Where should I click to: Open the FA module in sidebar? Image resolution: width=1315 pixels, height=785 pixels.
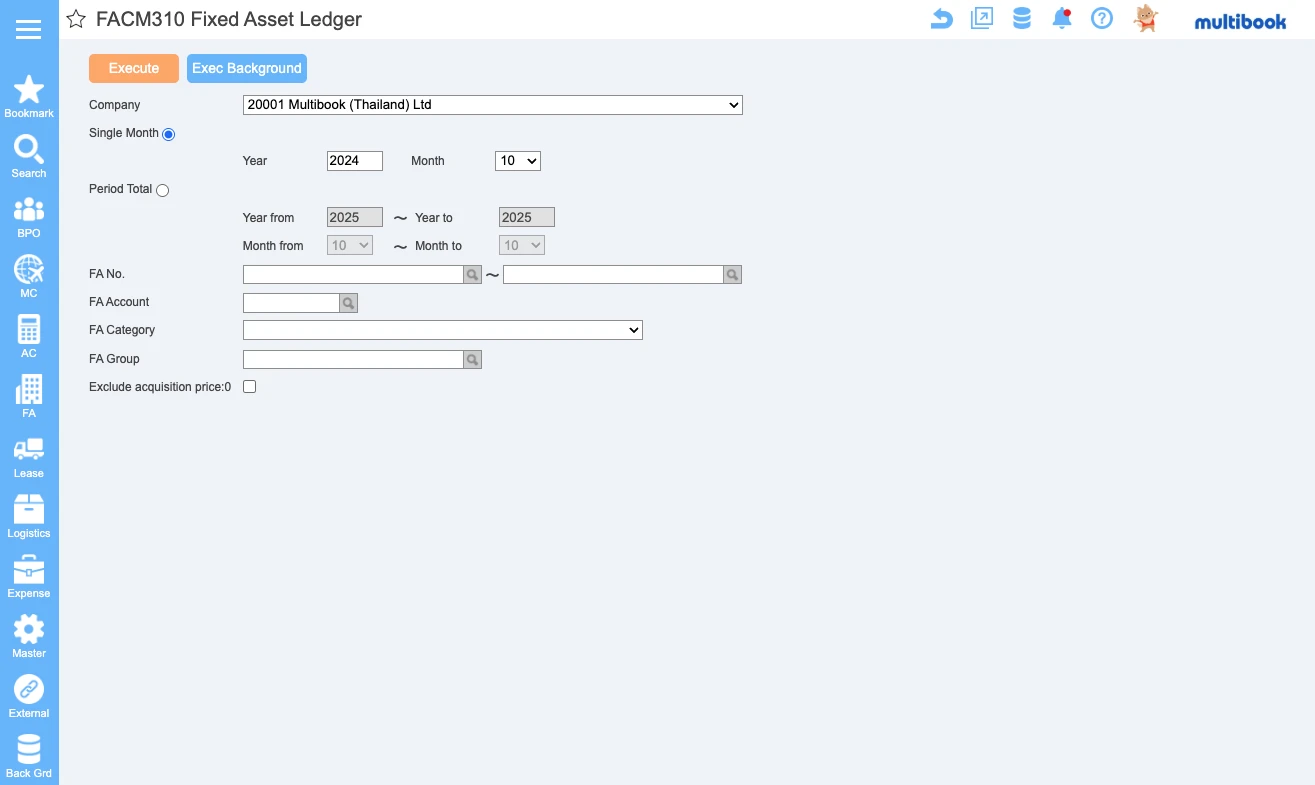click(29, 396)
